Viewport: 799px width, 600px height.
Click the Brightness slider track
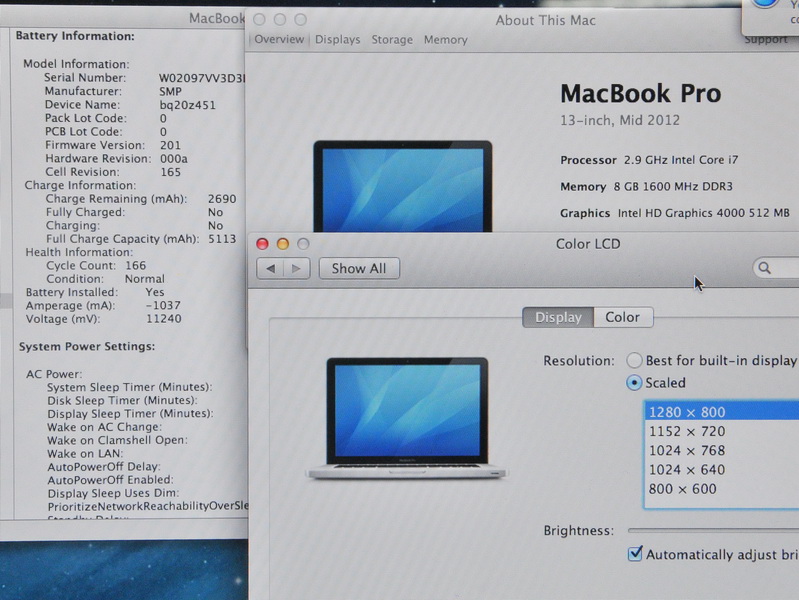713,530
